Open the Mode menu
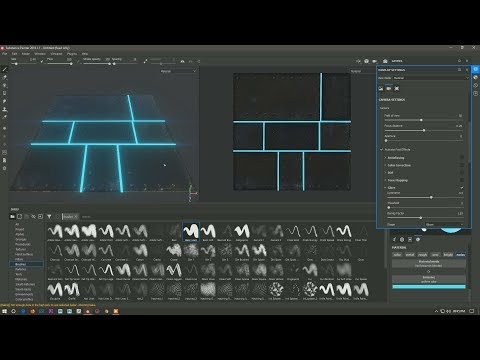This screenshot has width=480, height=360. pos(26,54)
